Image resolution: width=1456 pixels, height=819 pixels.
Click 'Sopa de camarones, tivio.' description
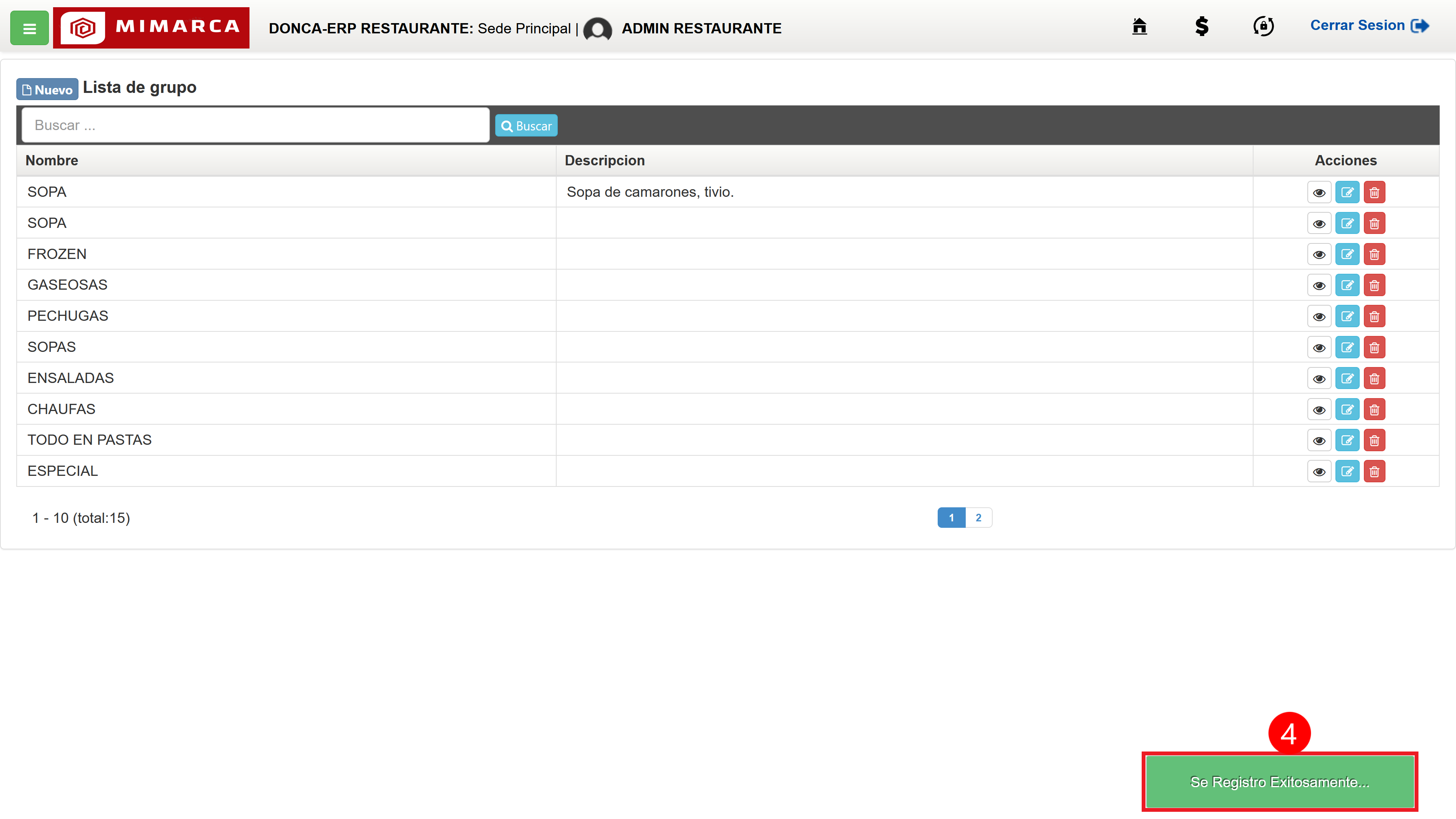650,192
